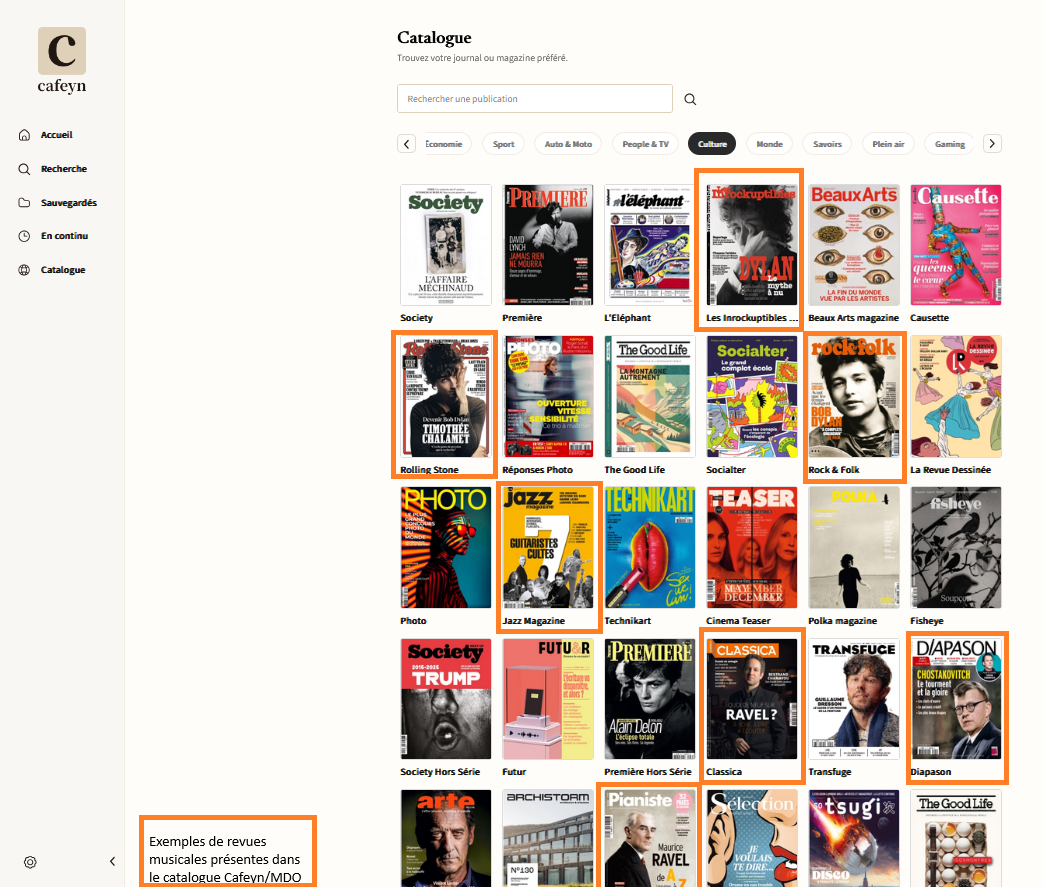Open the Arte magazine cover

[445, 838]
